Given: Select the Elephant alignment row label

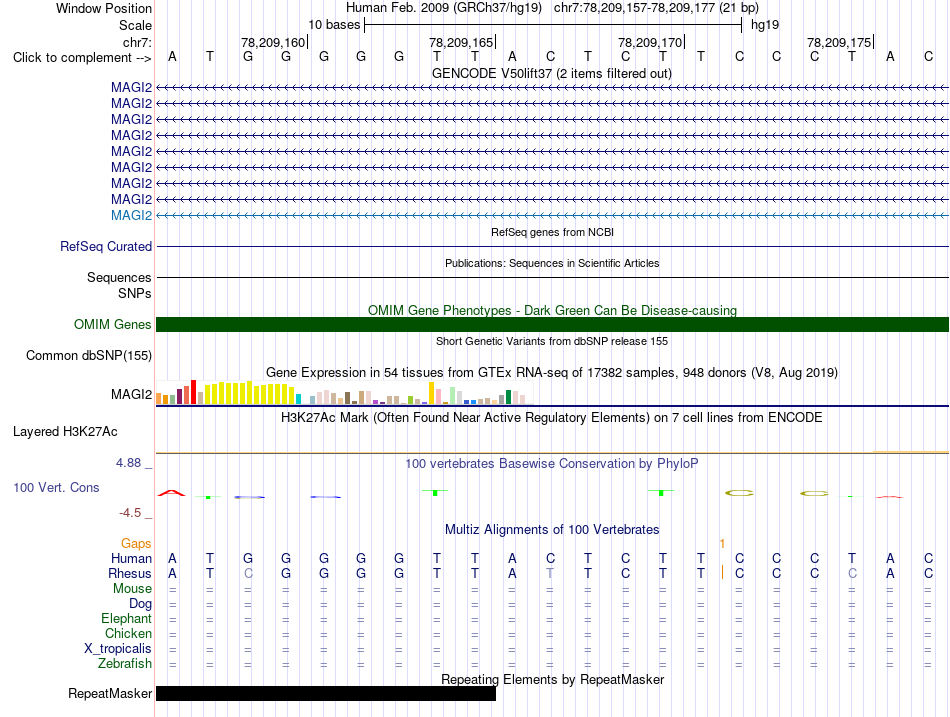Looking at the screenshot, I should 127,618.
